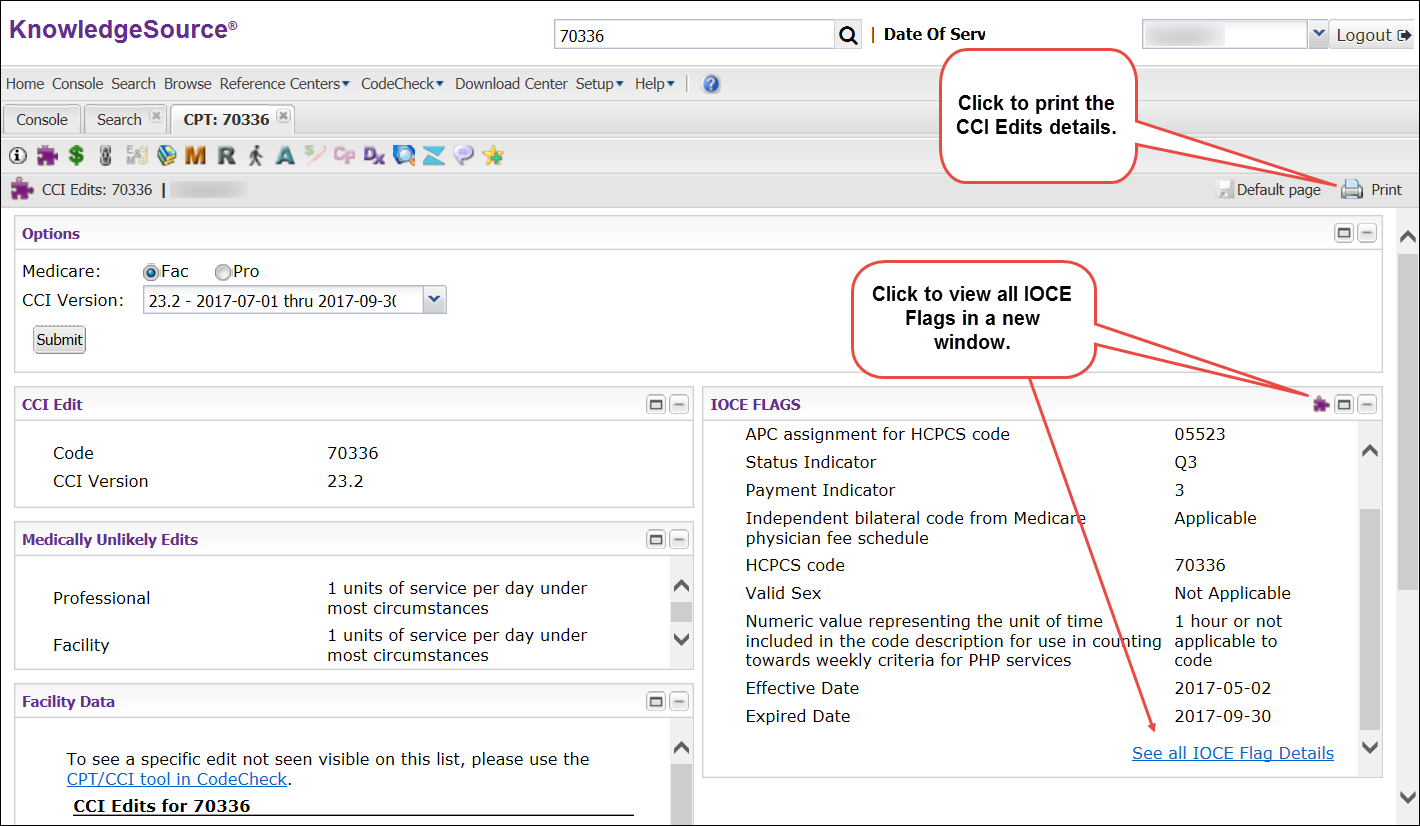Click the green dollar sign icon
This screenshot has height=826, width=1420.
point(76,155)
